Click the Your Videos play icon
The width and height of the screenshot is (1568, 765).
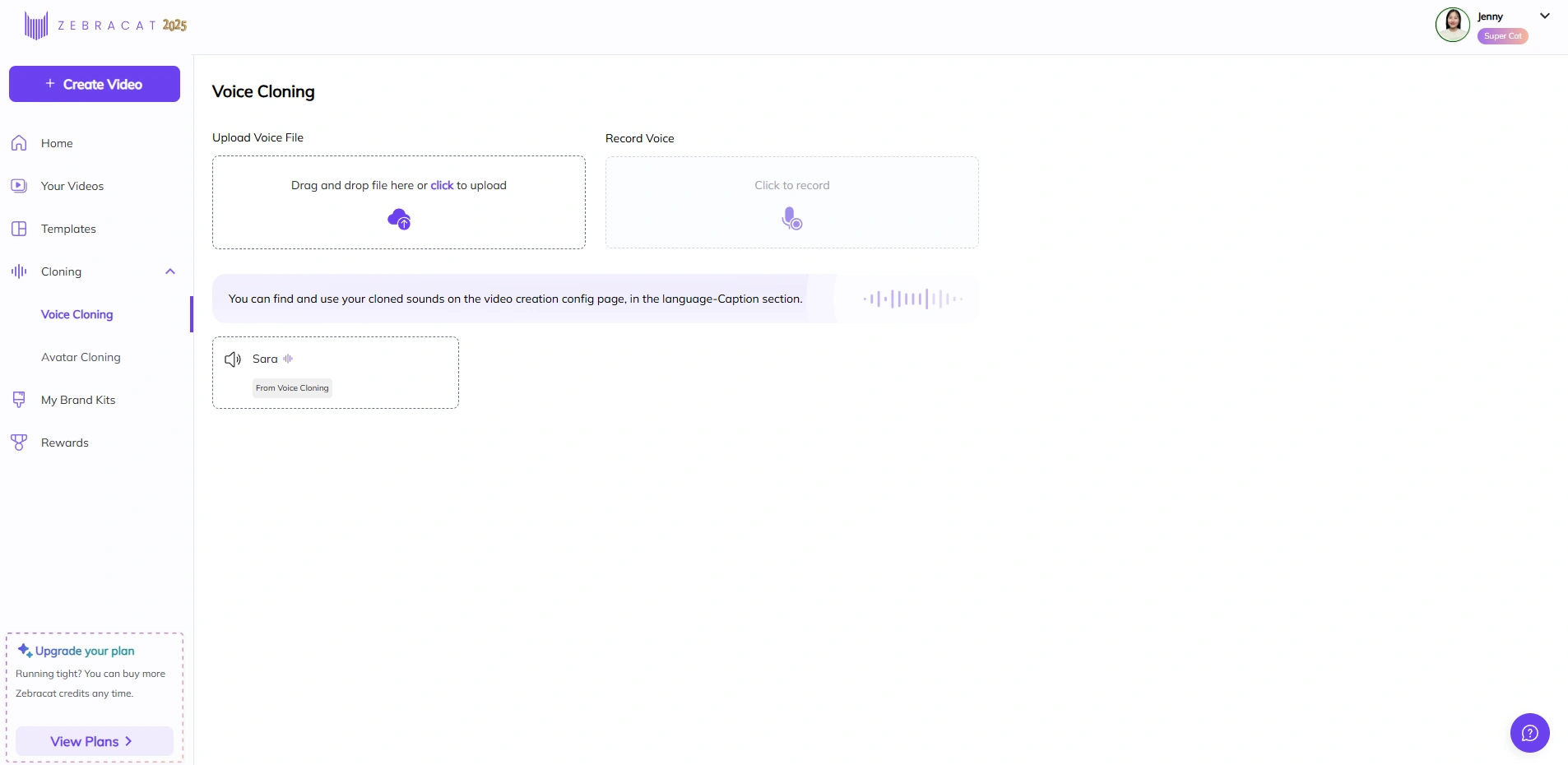(x=19, y=186)
